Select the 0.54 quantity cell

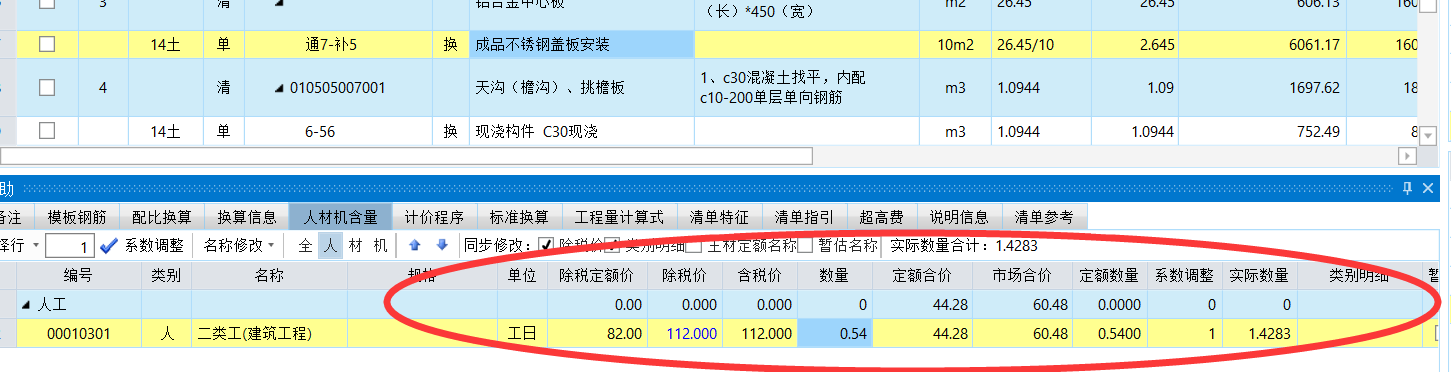834,333
